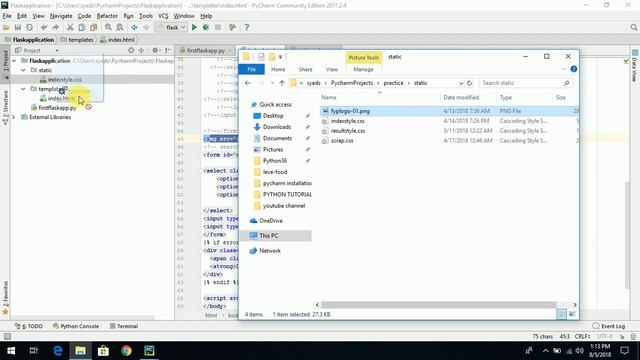Open the TODO tool window

pos(29,326)
